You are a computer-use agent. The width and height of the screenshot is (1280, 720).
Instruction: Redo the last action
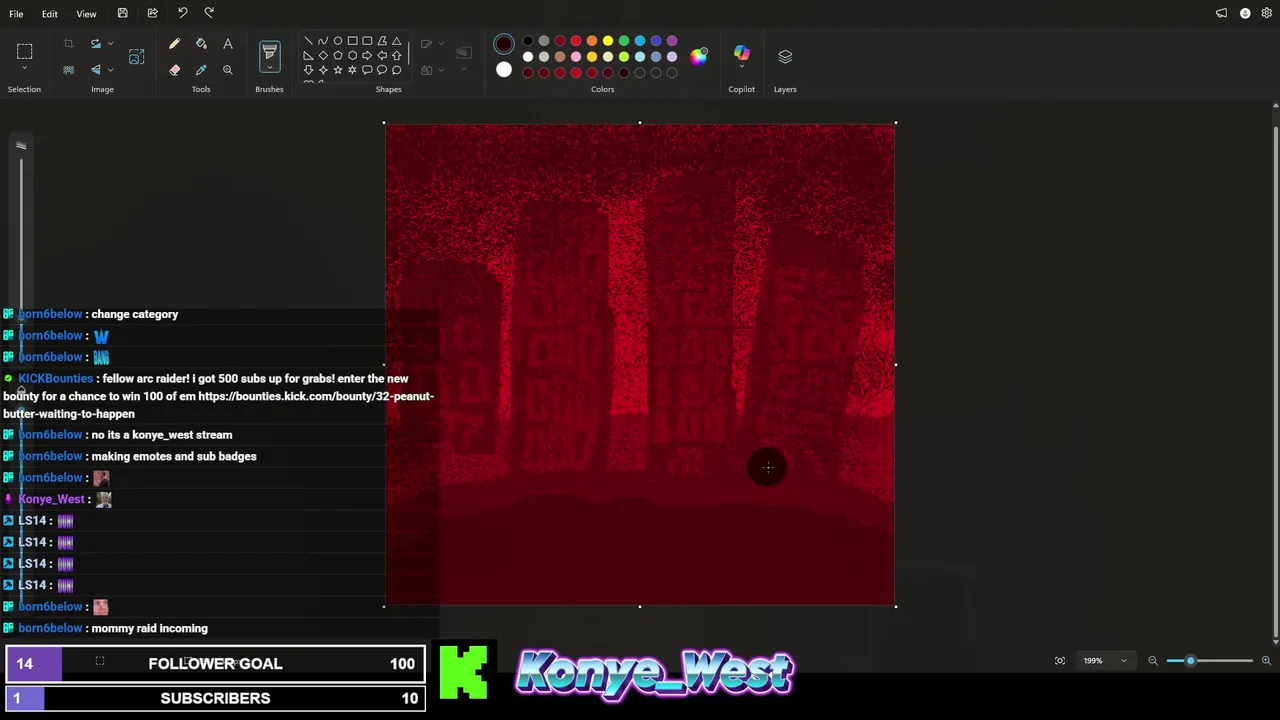pos(209,13)
